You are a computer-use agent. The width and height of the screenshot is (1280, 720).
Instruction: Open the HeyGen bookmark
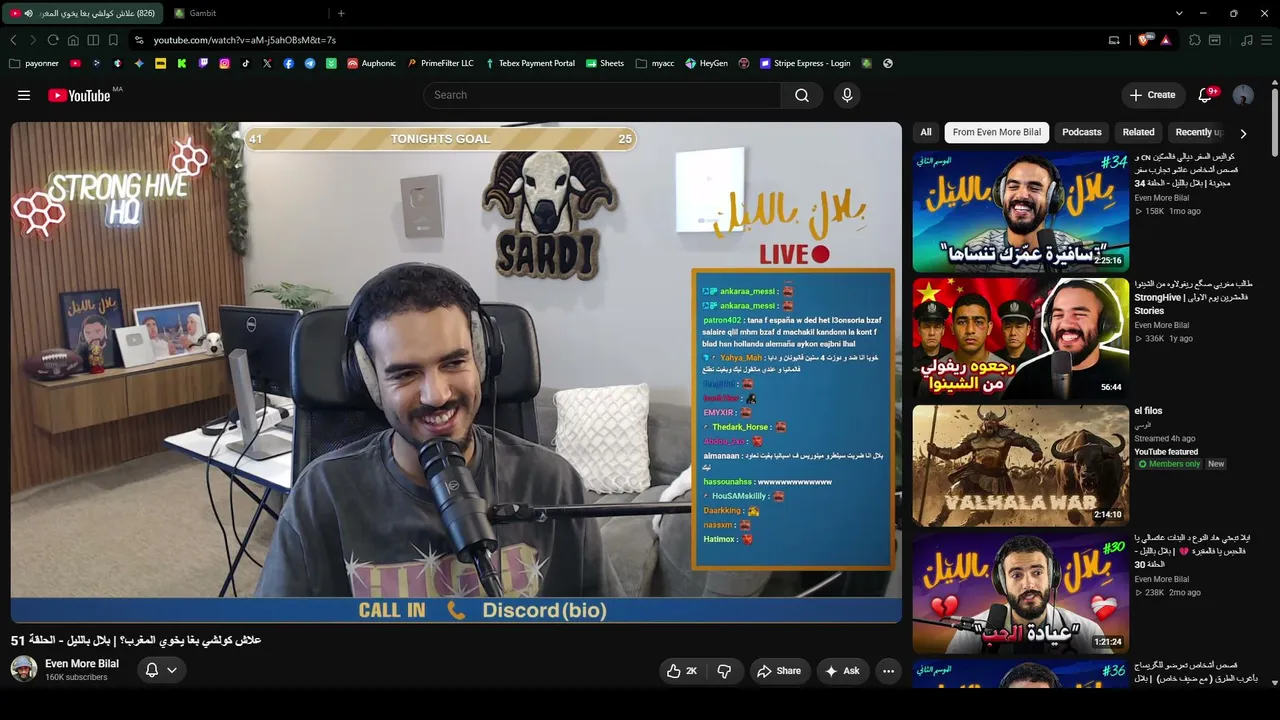point(706,63)
